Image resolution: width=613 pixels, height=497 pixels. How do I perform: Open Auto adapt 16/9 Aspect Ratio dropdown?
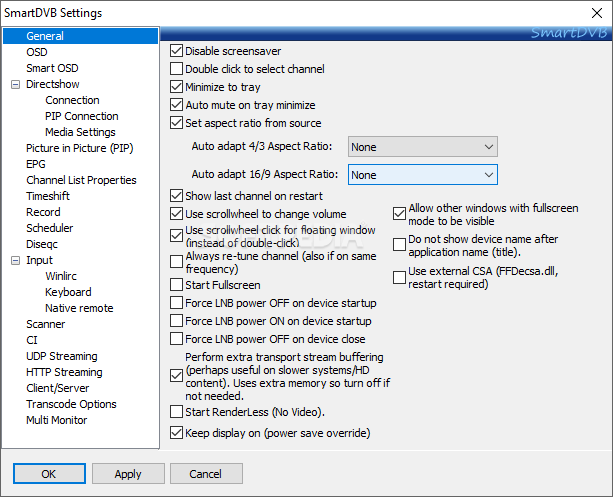pos(423,174)
